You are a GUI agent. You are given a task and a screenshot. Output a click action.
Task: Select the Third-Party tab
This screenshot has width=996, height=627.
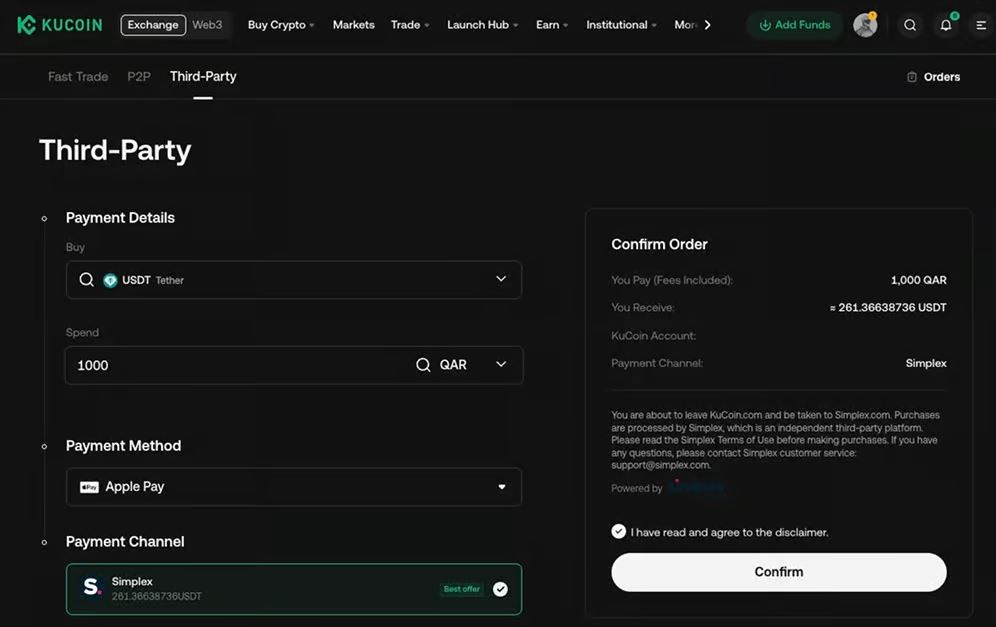tap(203, 77)
